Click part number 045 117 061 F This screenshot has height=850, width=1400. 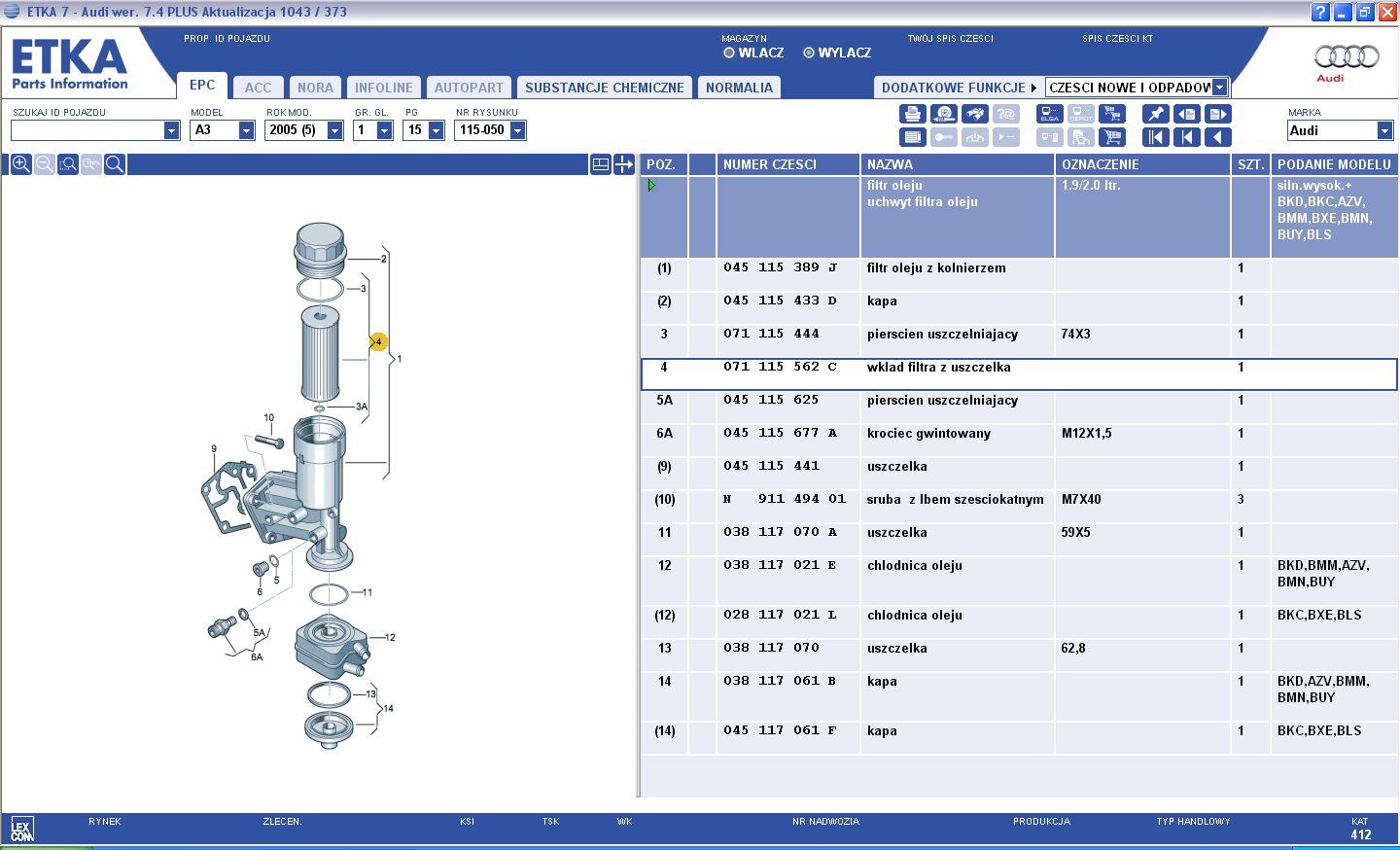[780, 730]
